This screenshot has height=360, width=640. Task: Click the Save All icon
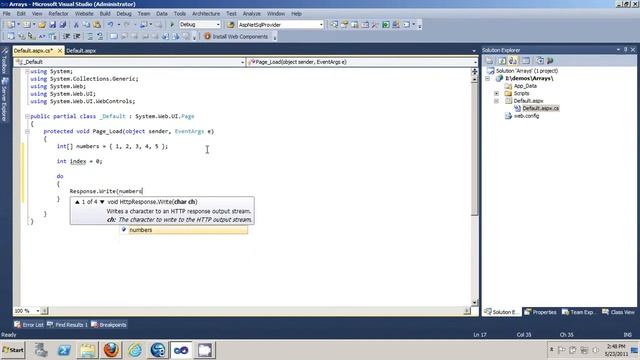coord(62,25)
